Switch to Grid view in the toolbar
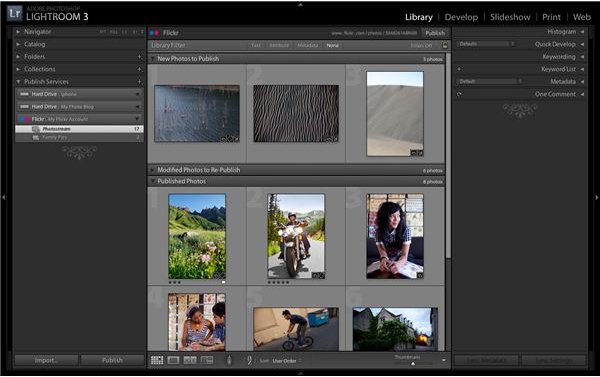Image resolution: width=600 pixels, height=377 pixels. (157, 360)
